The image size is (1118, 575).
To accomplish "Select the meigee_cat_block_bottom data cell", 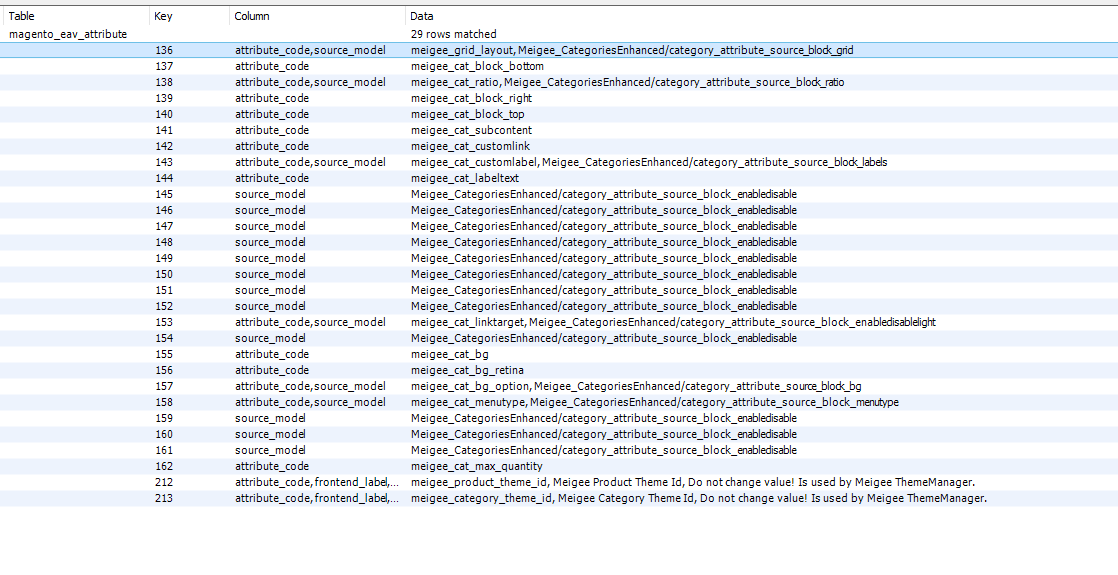I will coord(477,66).
